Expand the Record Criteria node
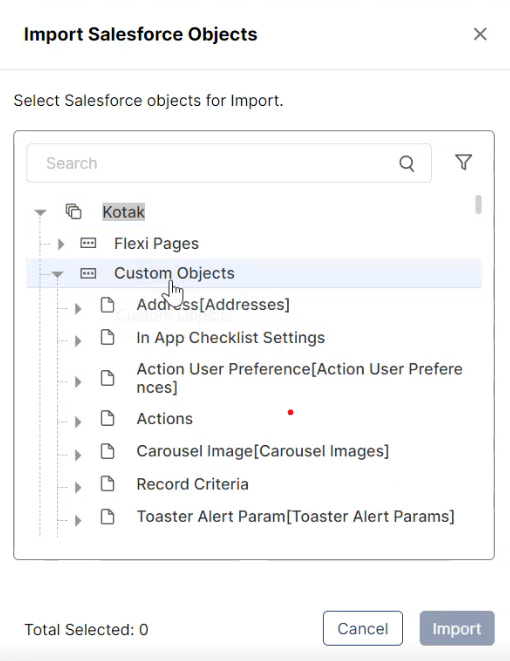The width and height of the screenshot is (510, 661). click(x=78, y=487)
